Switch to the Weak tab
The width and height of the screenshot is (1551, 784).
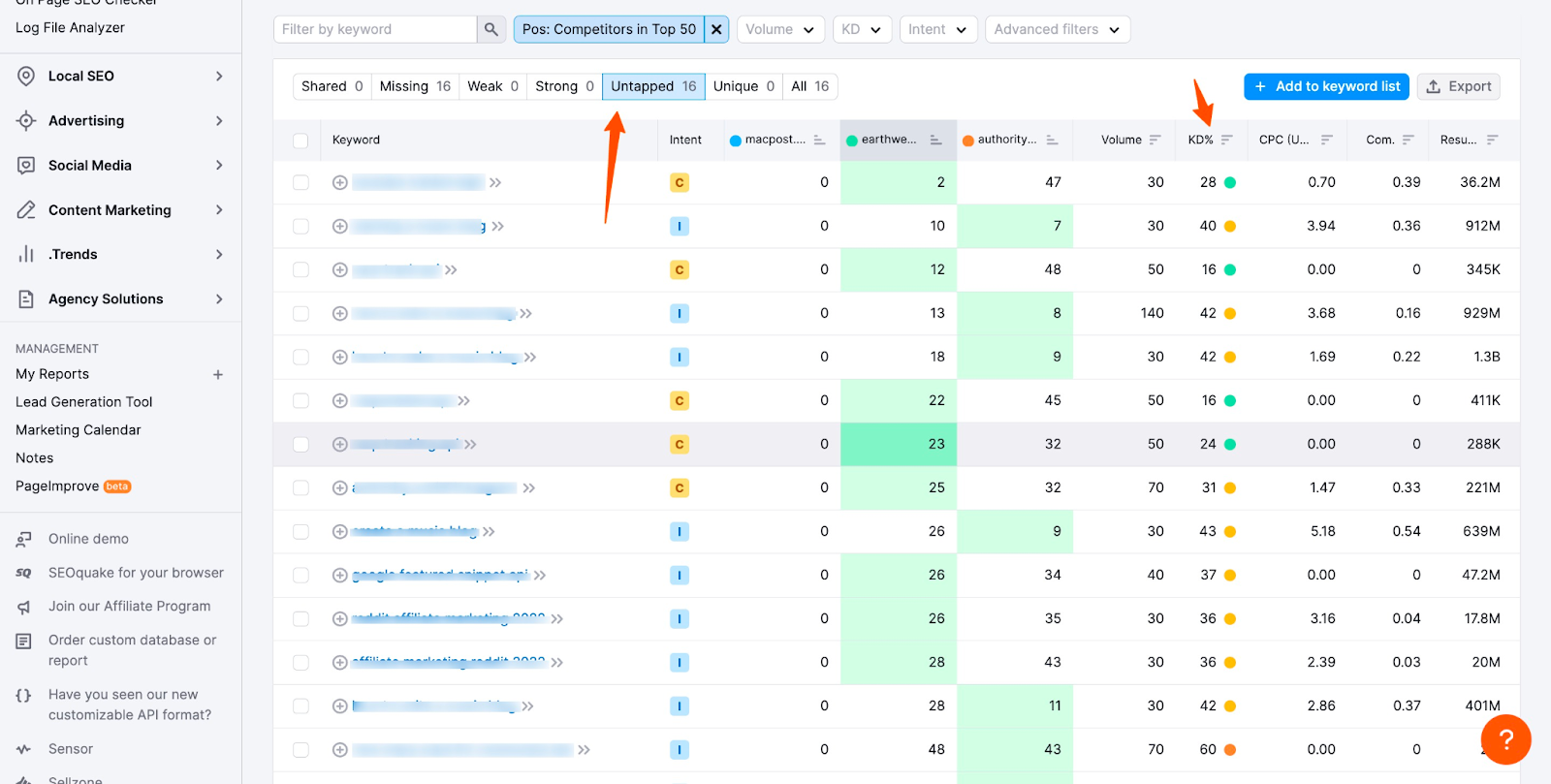(493, 86)
